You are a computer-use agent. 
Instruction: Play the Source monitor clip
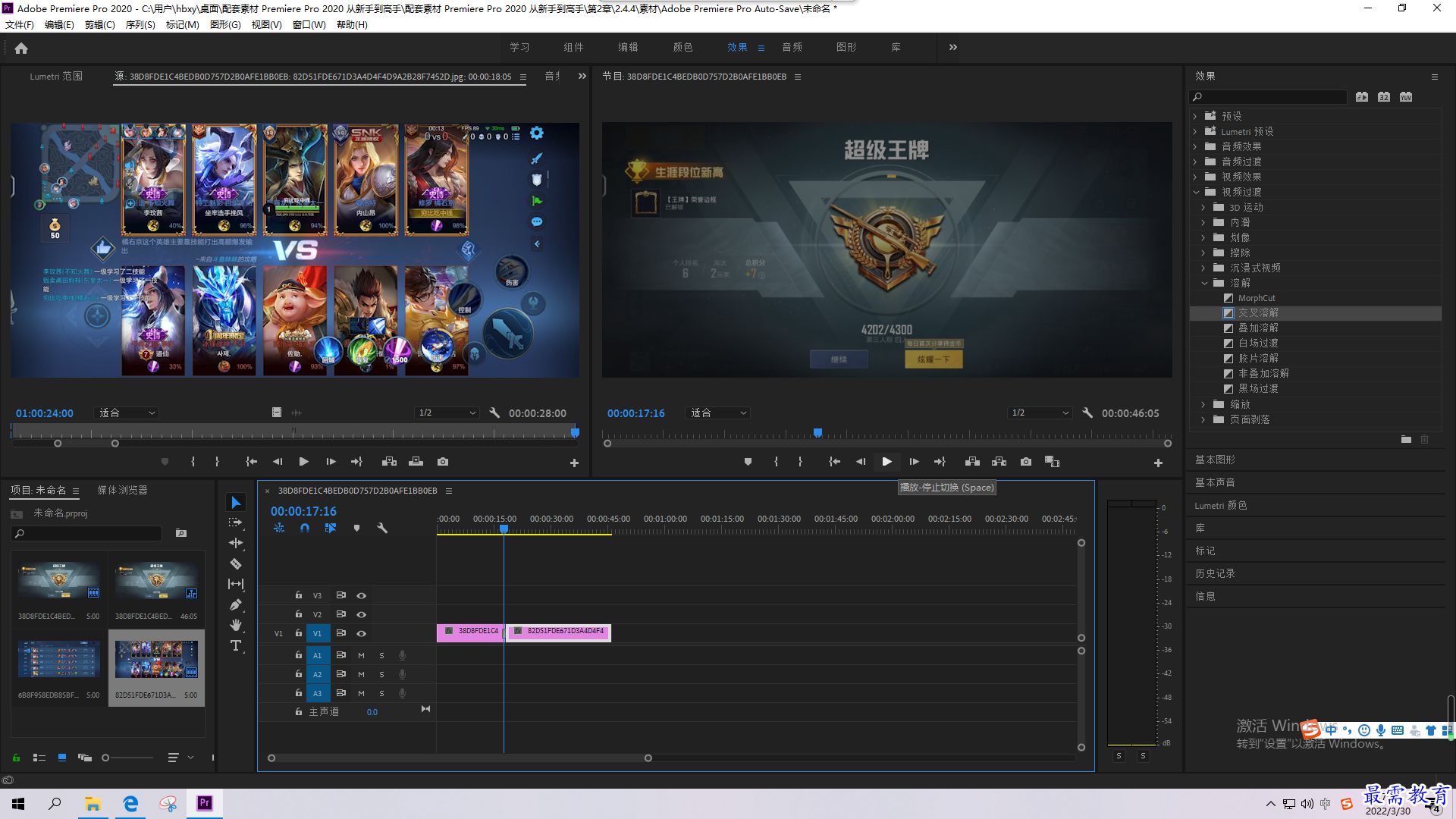pyautogui.click(x=304, y=462)
